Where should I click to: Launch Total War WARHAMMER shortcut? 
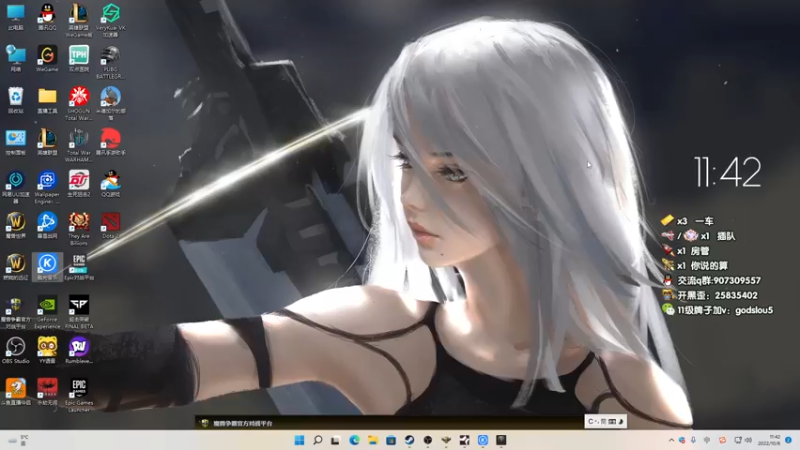(x=79, y=145)
